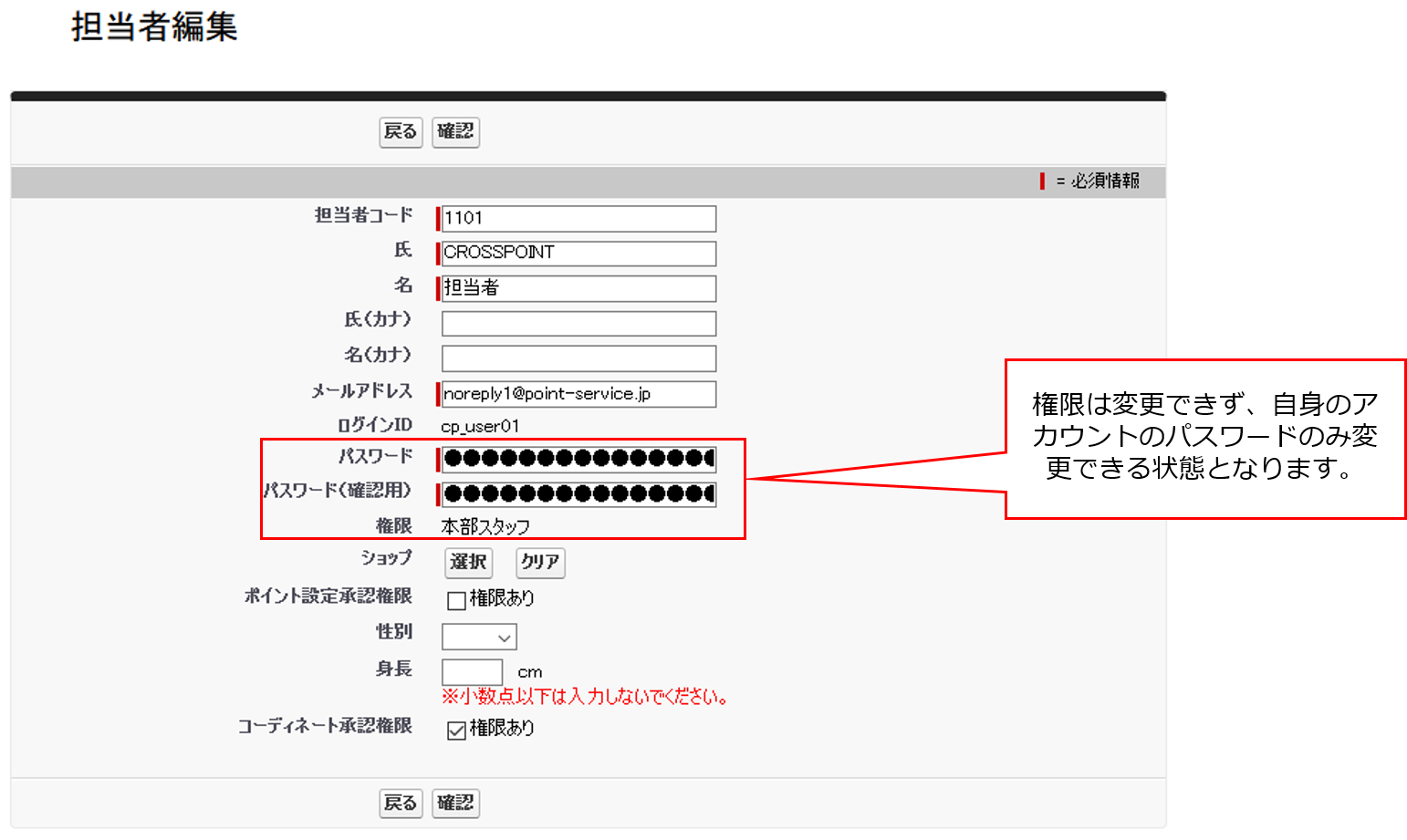The width and height of the screenshot is (1407, 840).
Task: Enable ポイント設定承認権限 checkbox
Action: (456, 600)
